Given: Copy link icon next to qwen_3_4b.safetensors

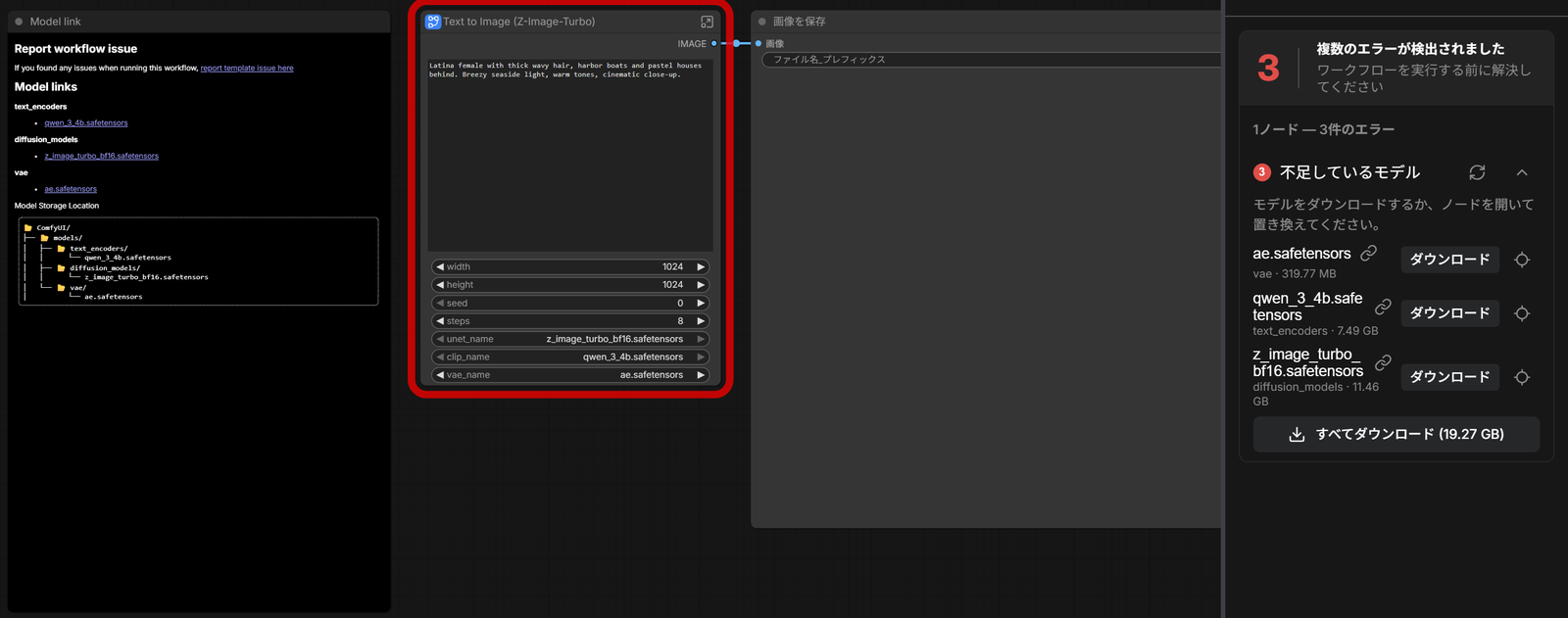Looking at the screenshot, I should [1383, 307].
